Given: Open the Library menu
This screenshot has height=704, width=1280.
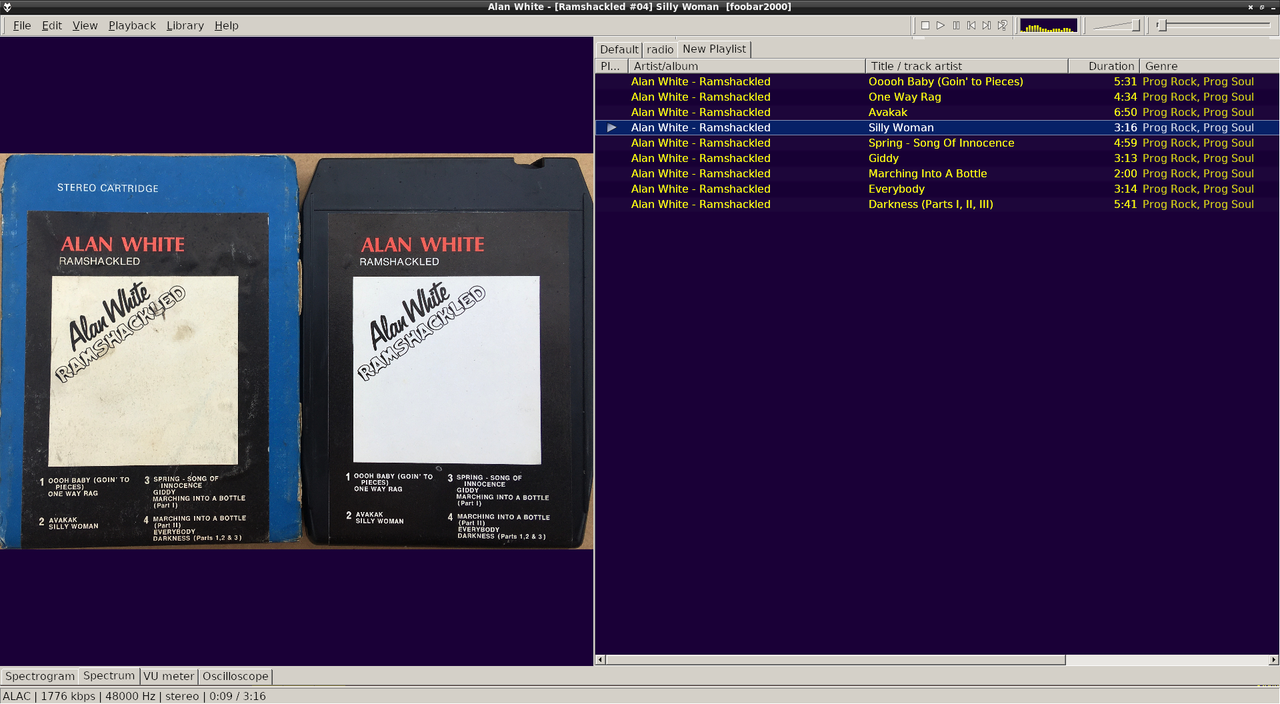Looking at the screenshot, I should click(x=185, y=25).
